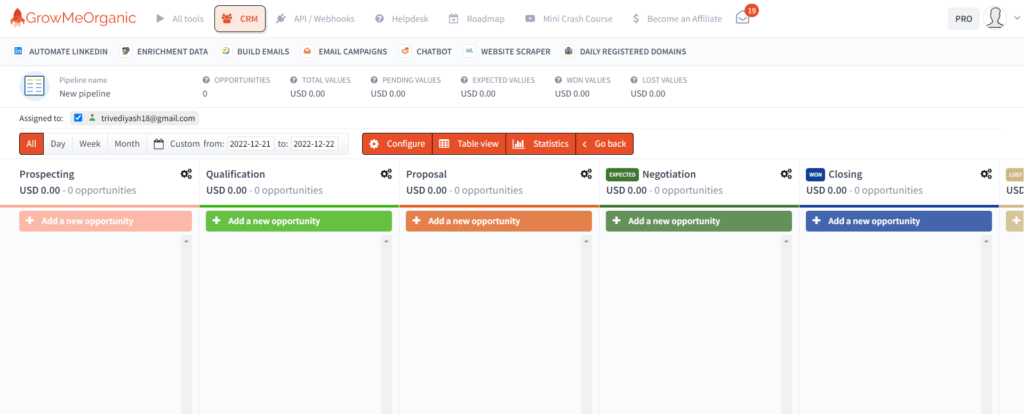Click the from date field 2022-12-21
This screenshot has height=414, width=1024.
point(251,144)
